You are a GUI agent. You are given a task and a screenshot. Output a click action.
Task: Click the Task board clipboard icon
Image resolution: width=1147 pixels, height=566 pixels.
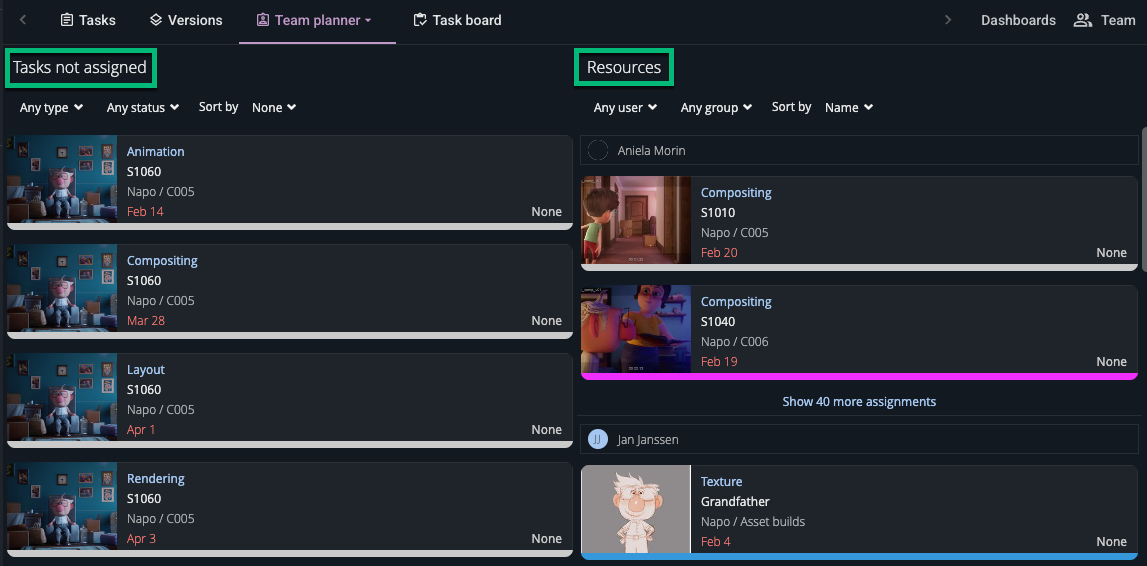(x=420, y=20)
